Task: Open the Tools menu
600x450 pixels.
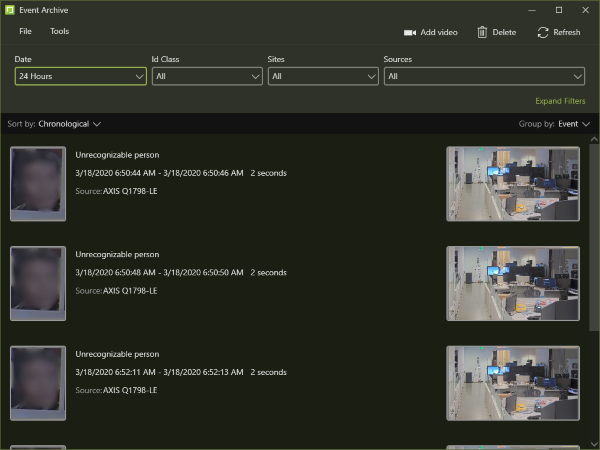Action: pyautogui.click(x=59, y=31)
